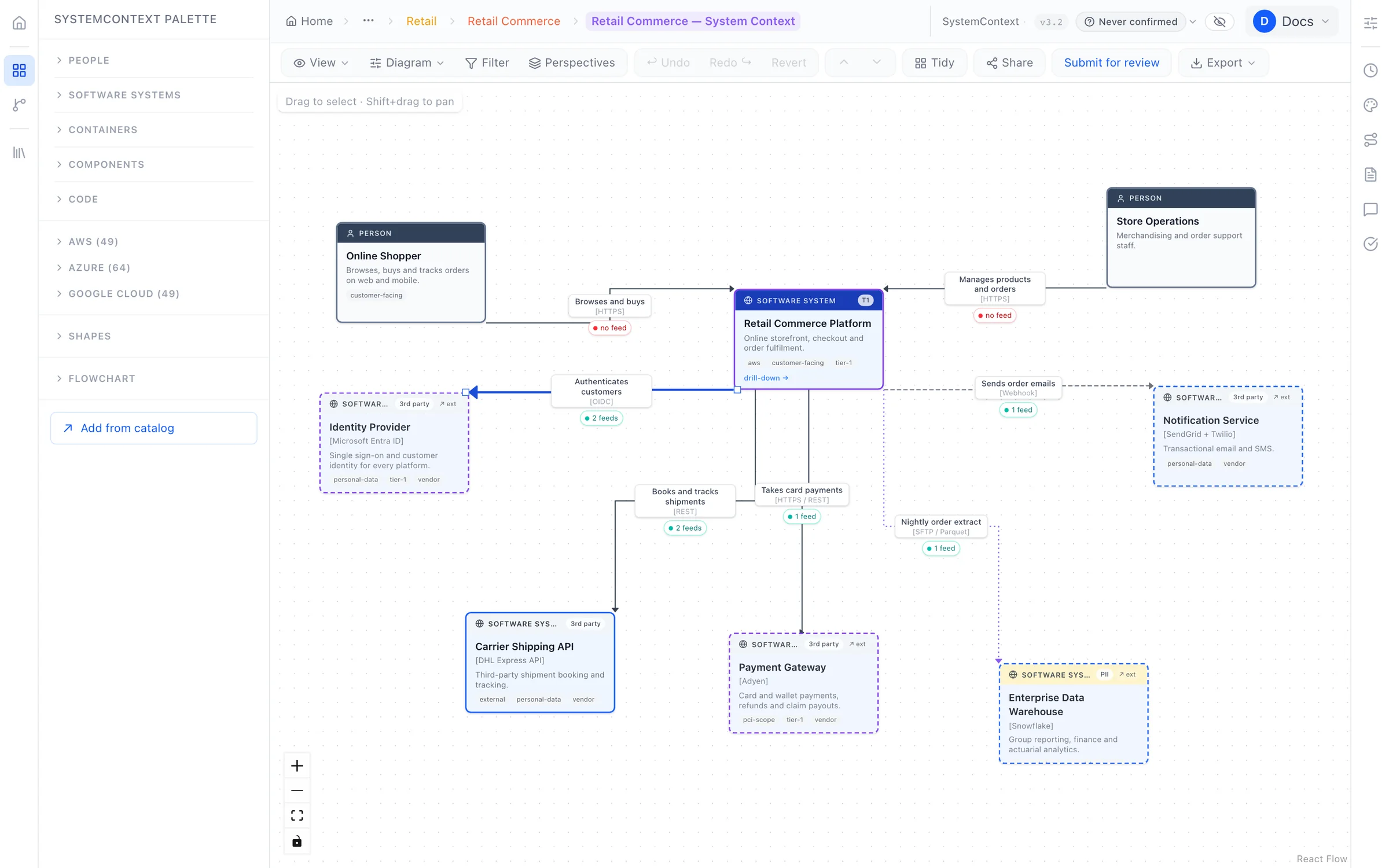Open the View dropdown menu

(x=321, y=62)
